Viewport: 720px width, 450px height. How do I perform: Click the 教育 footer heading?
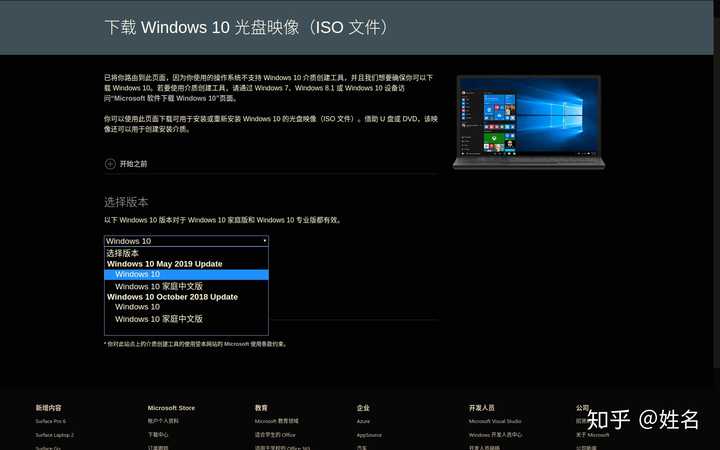[261, 408]
